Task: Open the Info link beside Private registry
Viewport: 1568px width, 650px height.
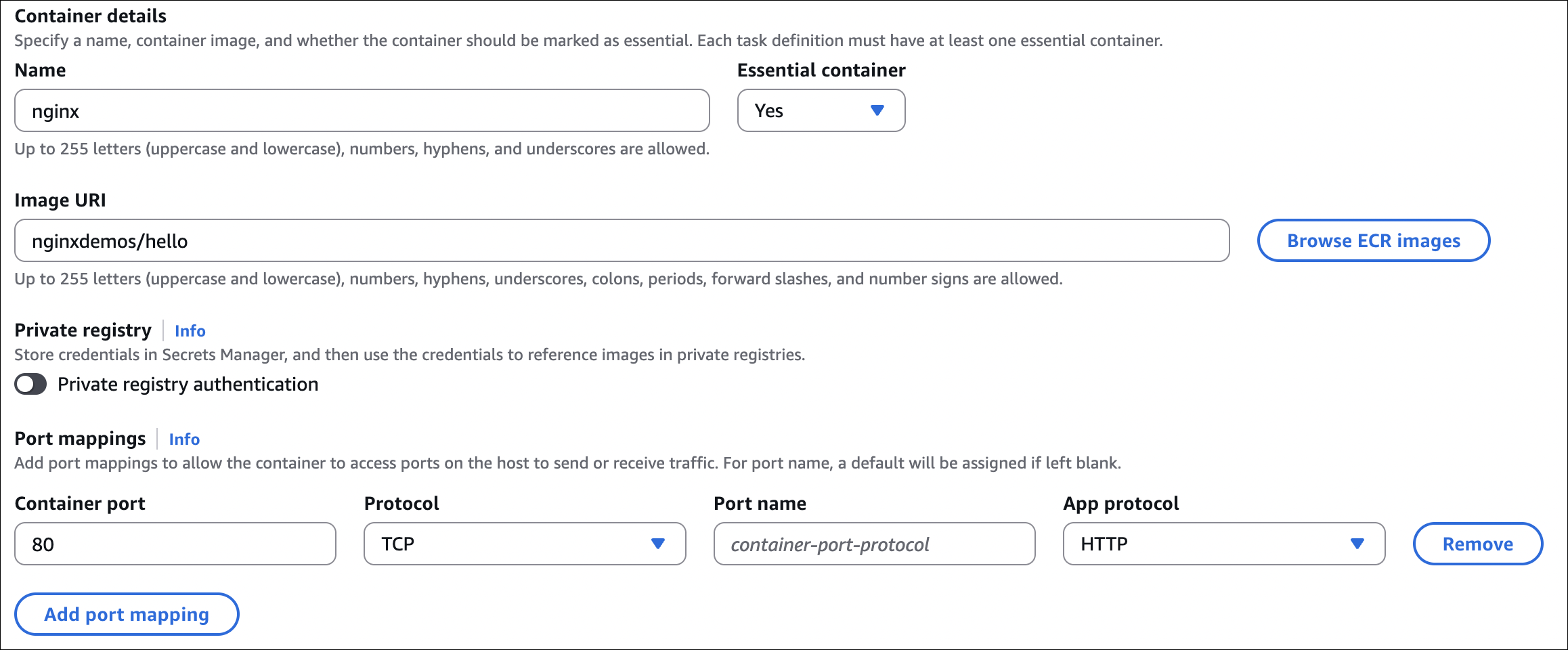Action: coord(190,331)
